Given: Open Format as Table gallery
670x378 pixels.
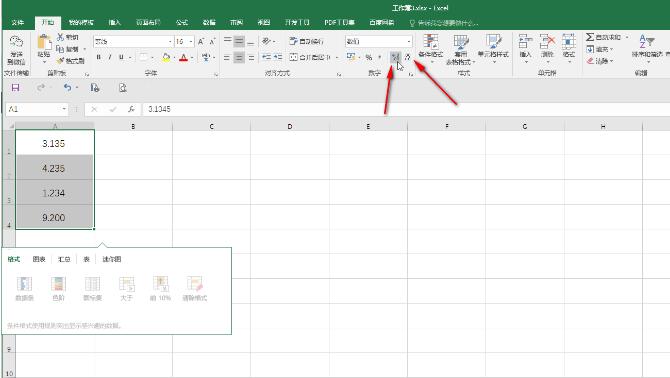Looking at the screenshot, I should tap(461, 49).
